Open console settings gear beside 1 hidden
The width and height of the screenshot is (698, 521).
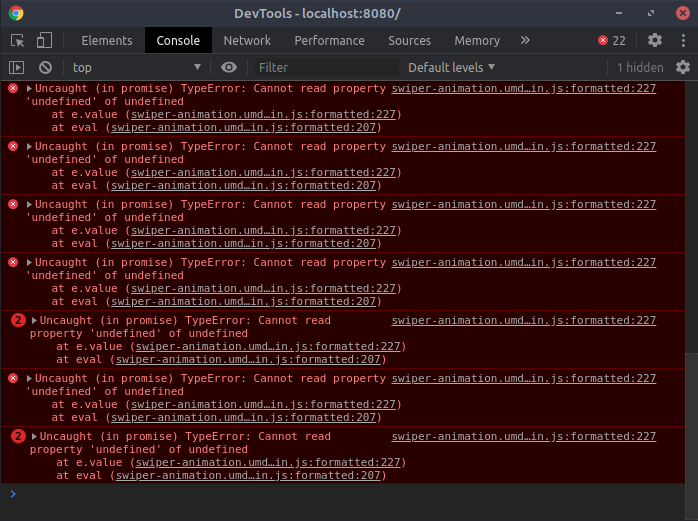[x=683, y=68]
